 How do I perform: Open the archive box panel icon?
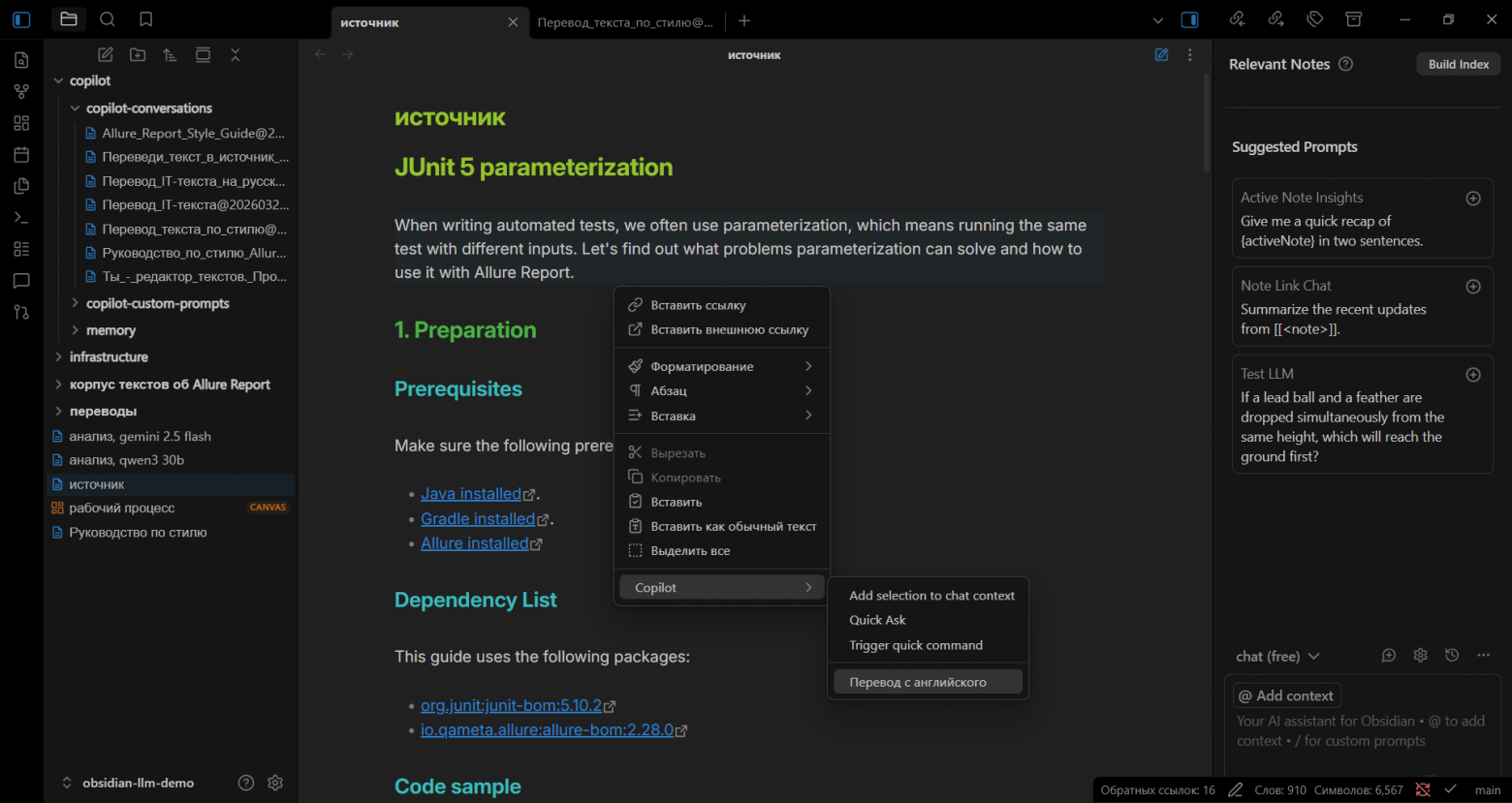[1353, 19]
